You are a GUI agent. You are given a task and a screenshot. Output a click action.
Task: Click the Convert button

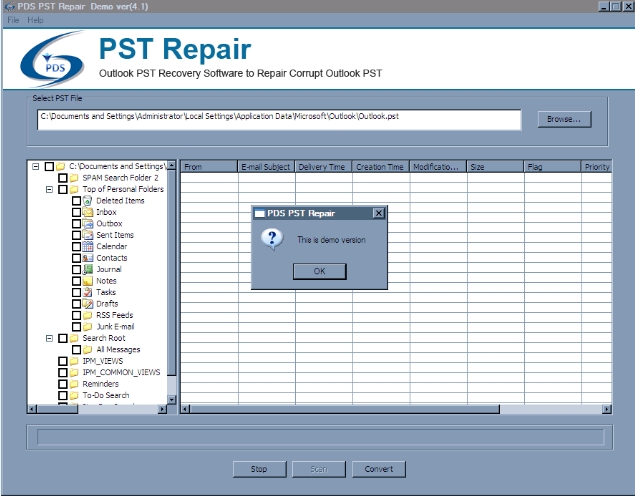[379, 469]
